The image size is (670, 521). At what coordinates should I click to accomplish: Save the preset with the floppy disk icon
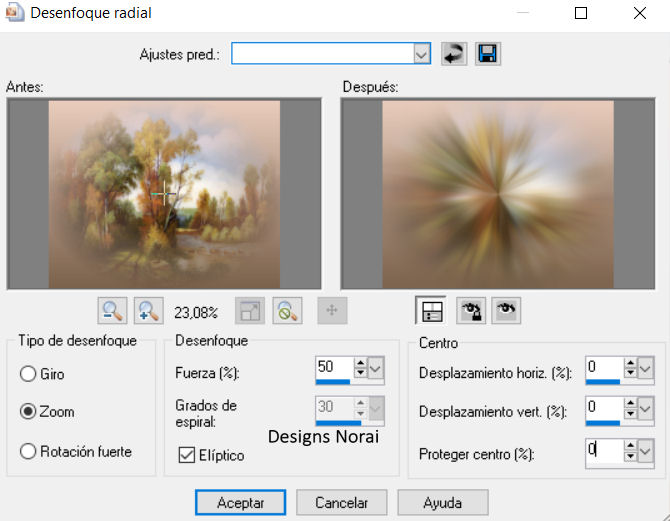click(x=488, y=54)
